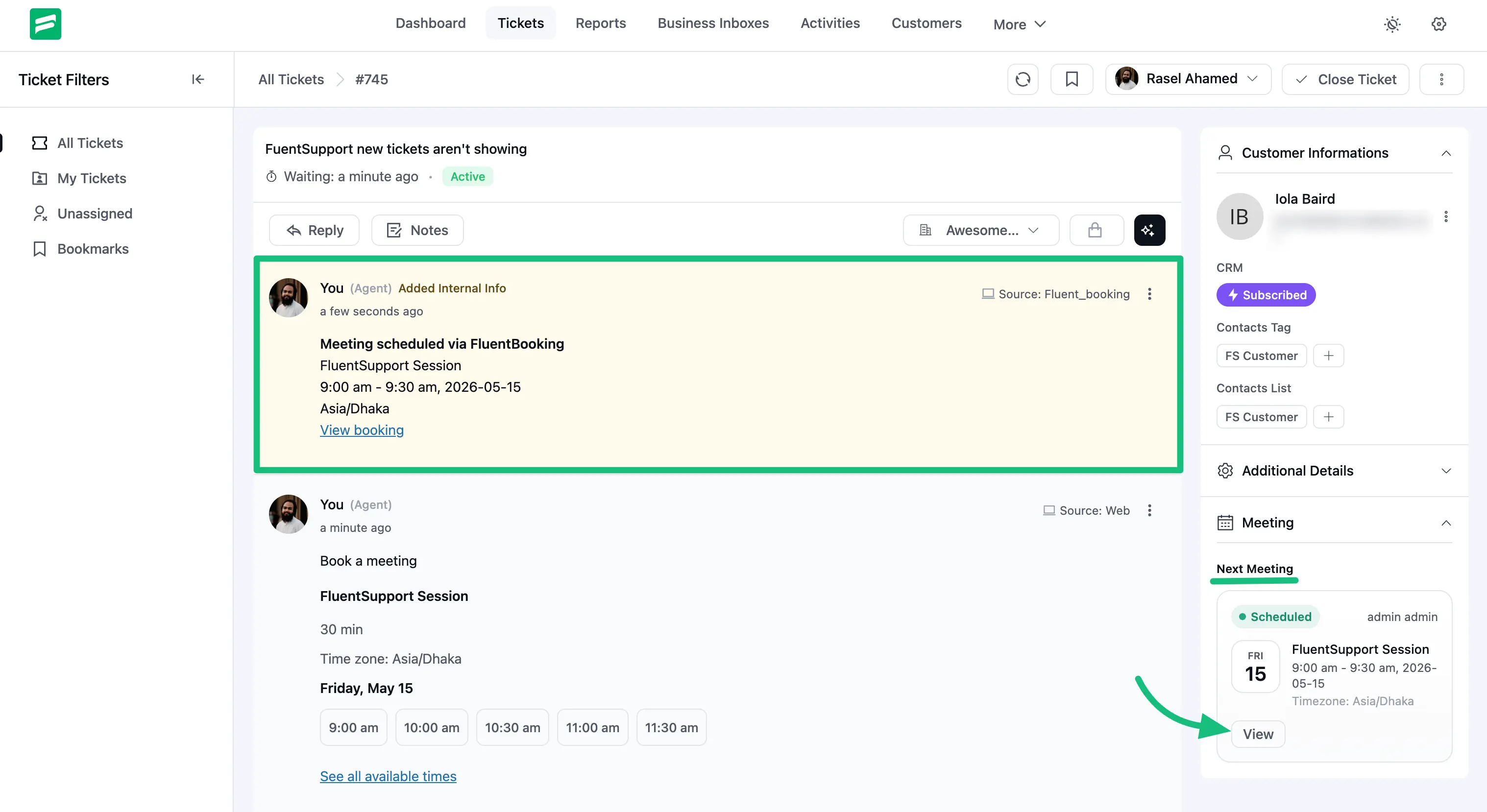The height and width of the screenshot is (812, 1487).
Task: Open the AI sparkle assistant button
Action: (x=1149, y=230)
